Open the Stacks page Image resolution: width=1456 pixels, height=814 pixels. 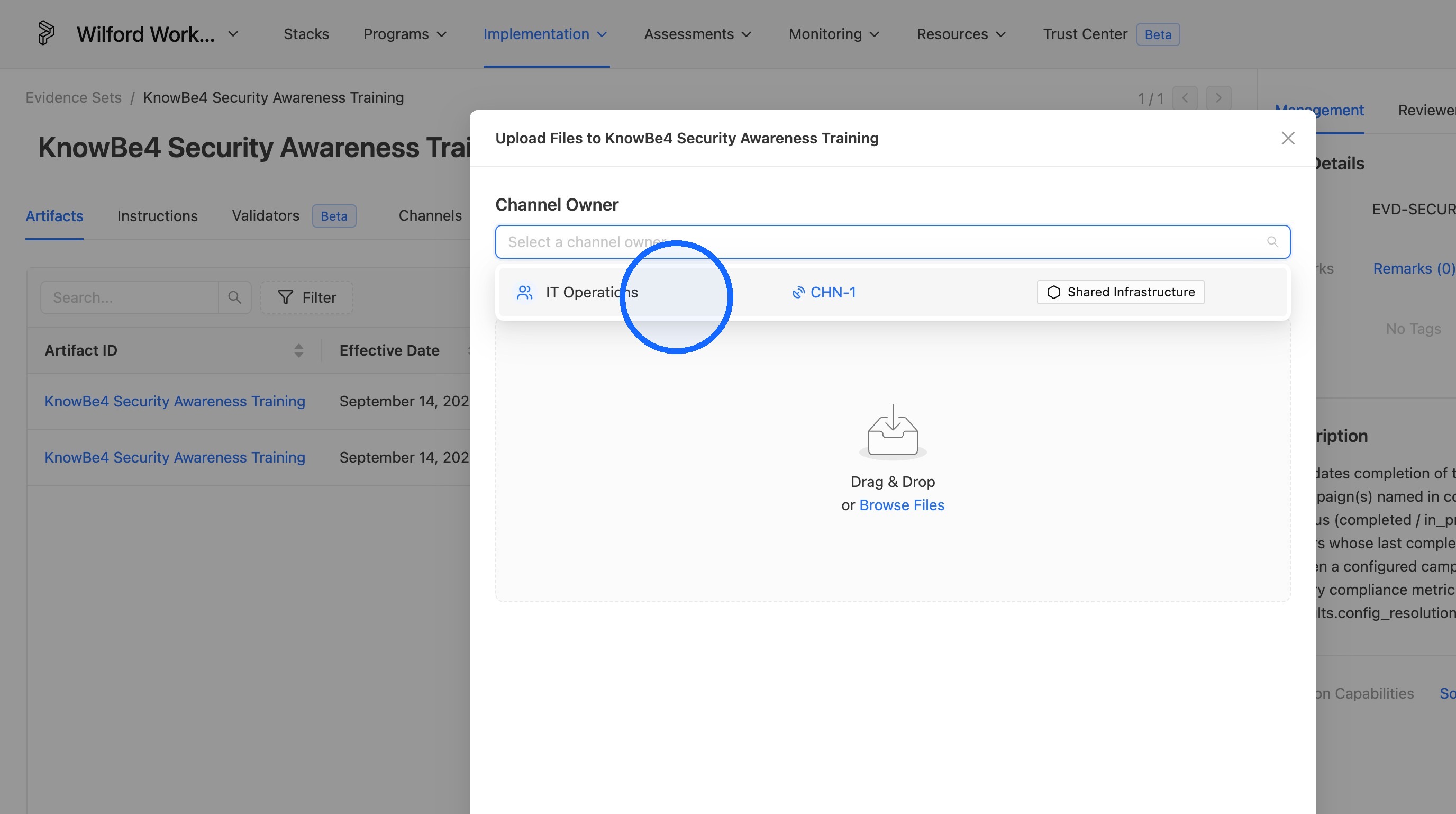tap(306, 34)
